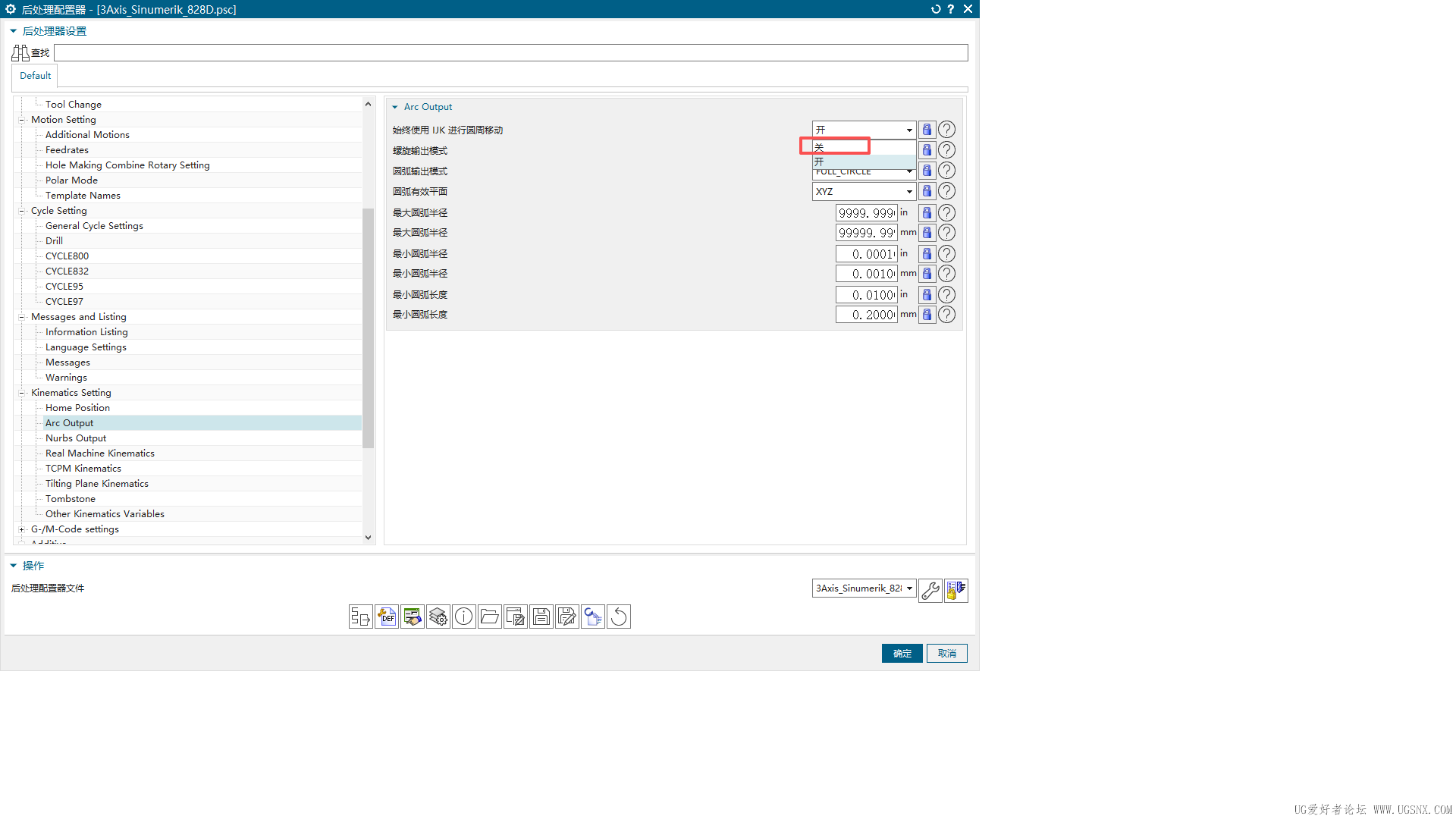The width and height of the screenshot is (1456, 819).
Task: Click the tree panel vertical scrollbar thumb
Action: point(368,328)
